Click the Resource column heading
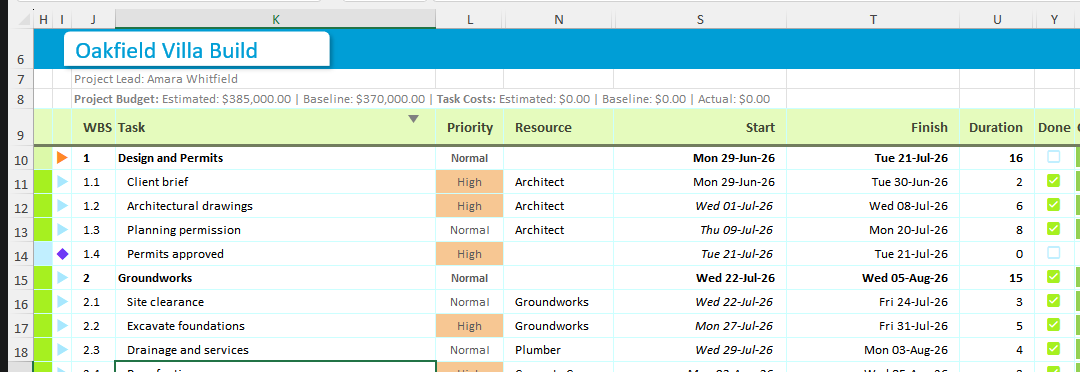Image resolution: width=1080 pixels, height=372 pixels. [x=543, y=127]
